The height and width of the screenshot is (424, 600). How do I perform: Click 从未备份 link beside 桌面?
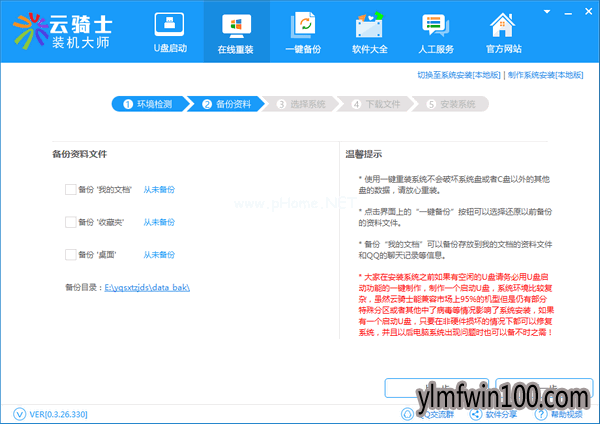tap(159, 254)
